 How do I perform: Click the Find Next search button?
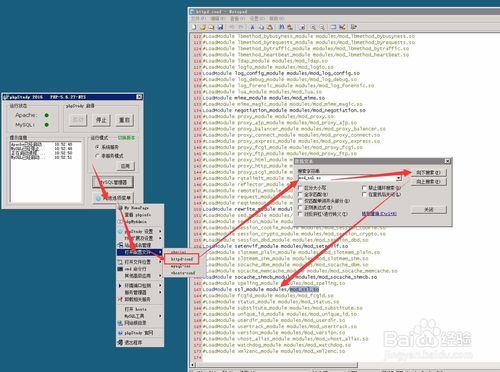click(x=428, y=173)
